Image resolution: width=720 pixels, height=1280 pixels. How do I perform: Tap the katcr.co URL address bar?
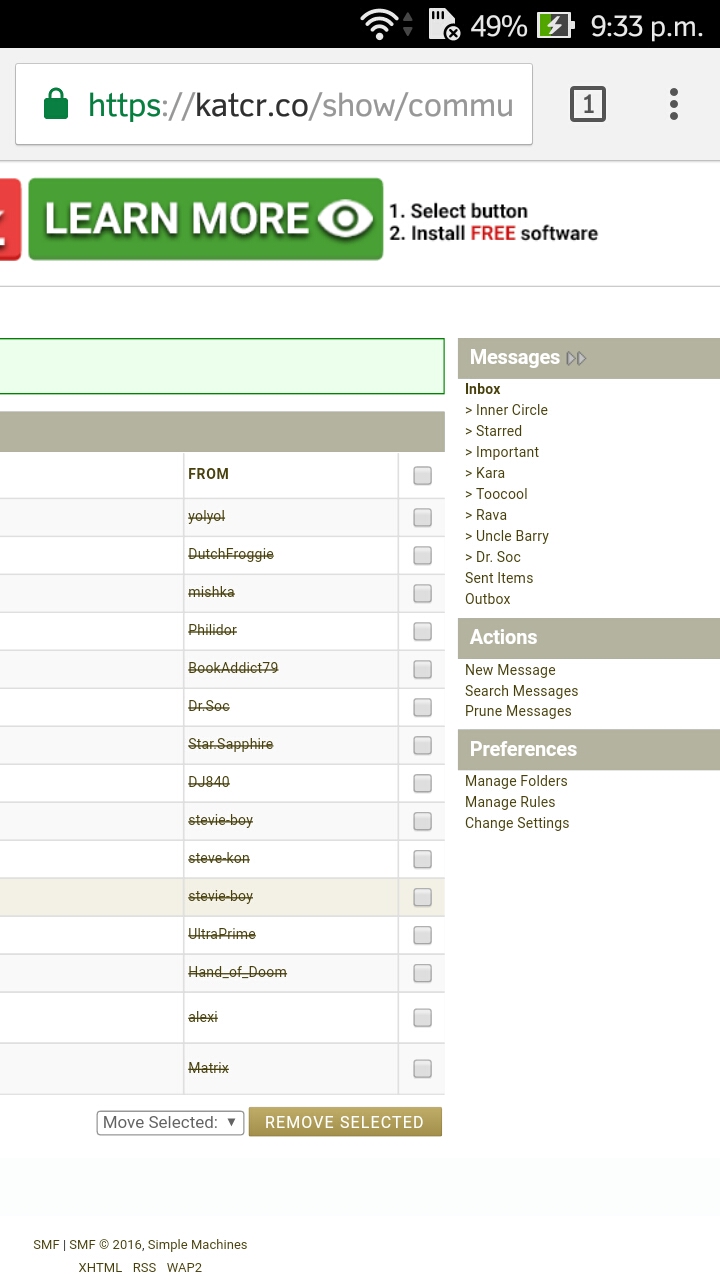(274, 104)
